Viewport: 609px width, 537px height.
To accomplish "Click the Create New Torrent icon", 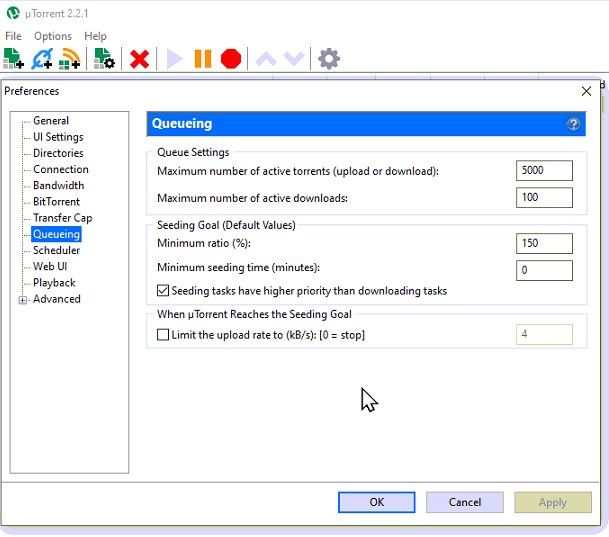I will (x=104, y=60).
